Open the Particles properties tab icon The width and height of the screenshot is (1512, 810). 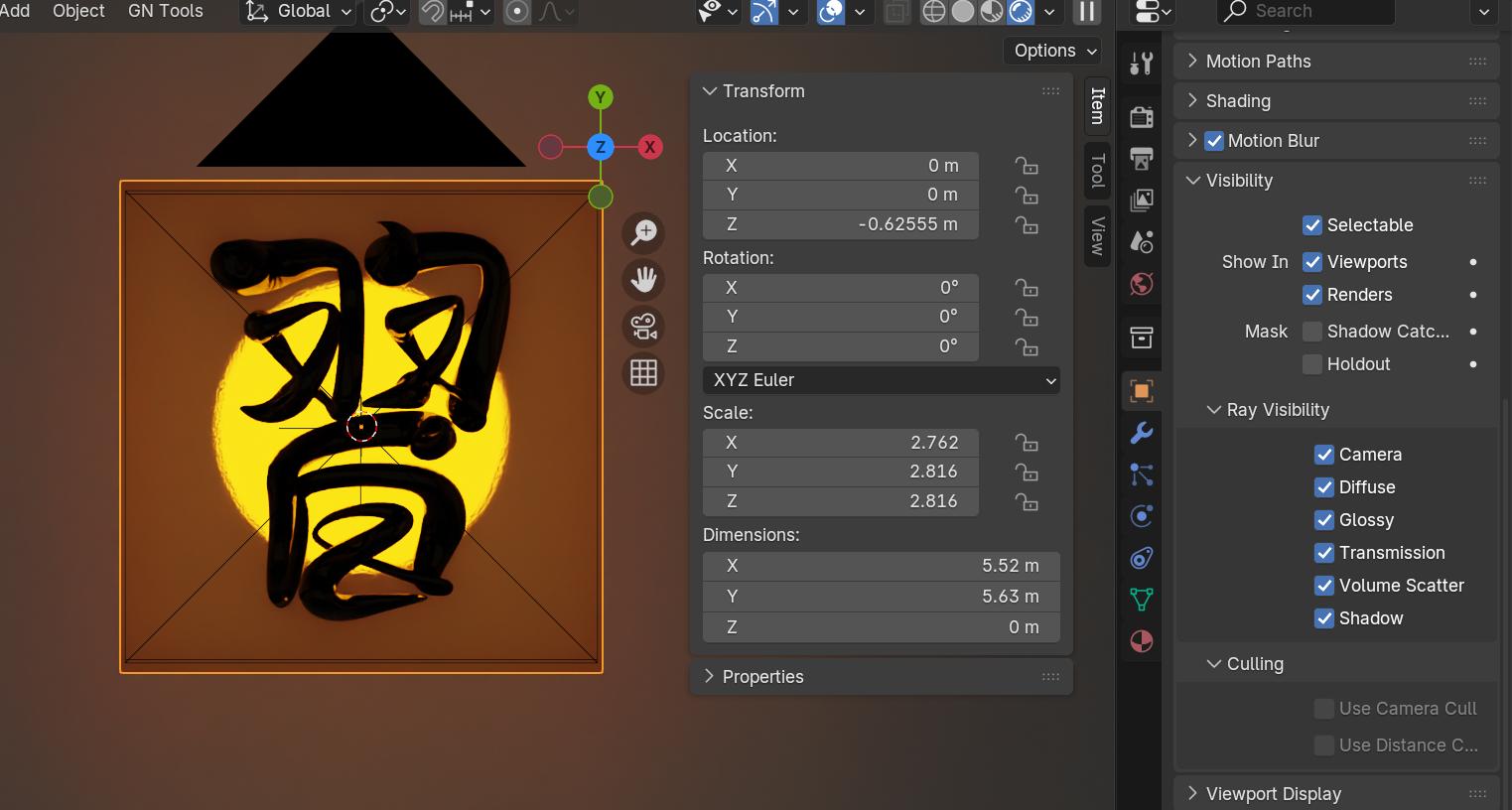pos(1142,474)
